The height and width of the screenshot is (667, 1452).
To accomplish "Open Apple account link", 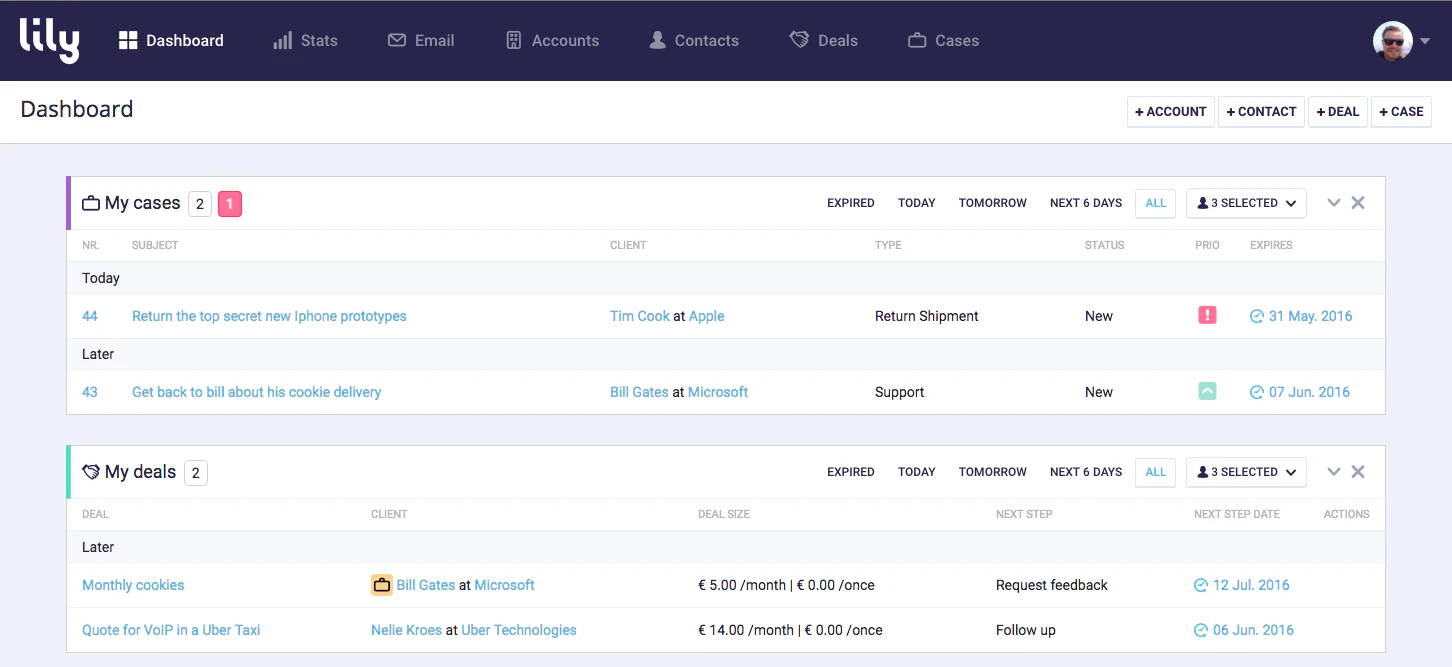I will click(707, 316).
